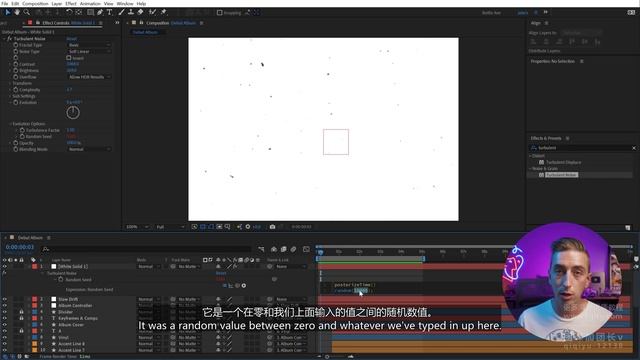Clear the Effects & Presets search field
The height and width of the screenshot is (360, 640).
tap(634, 148)
